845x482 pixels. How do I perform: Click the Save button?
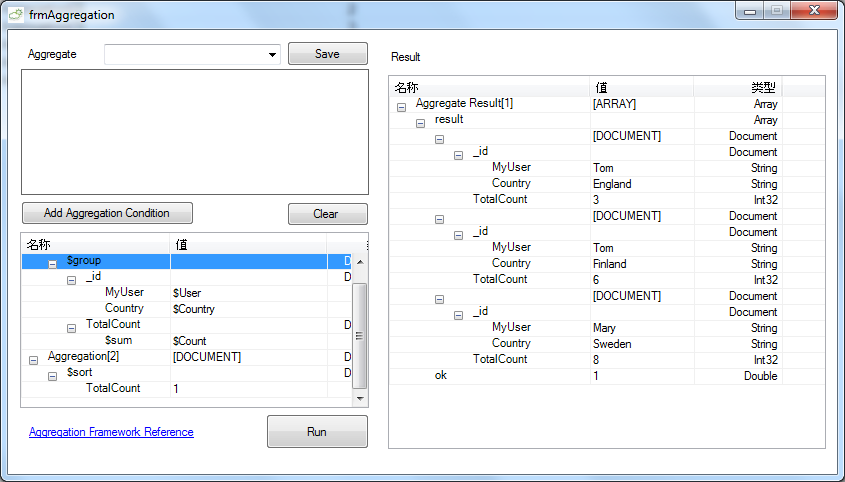328,54
